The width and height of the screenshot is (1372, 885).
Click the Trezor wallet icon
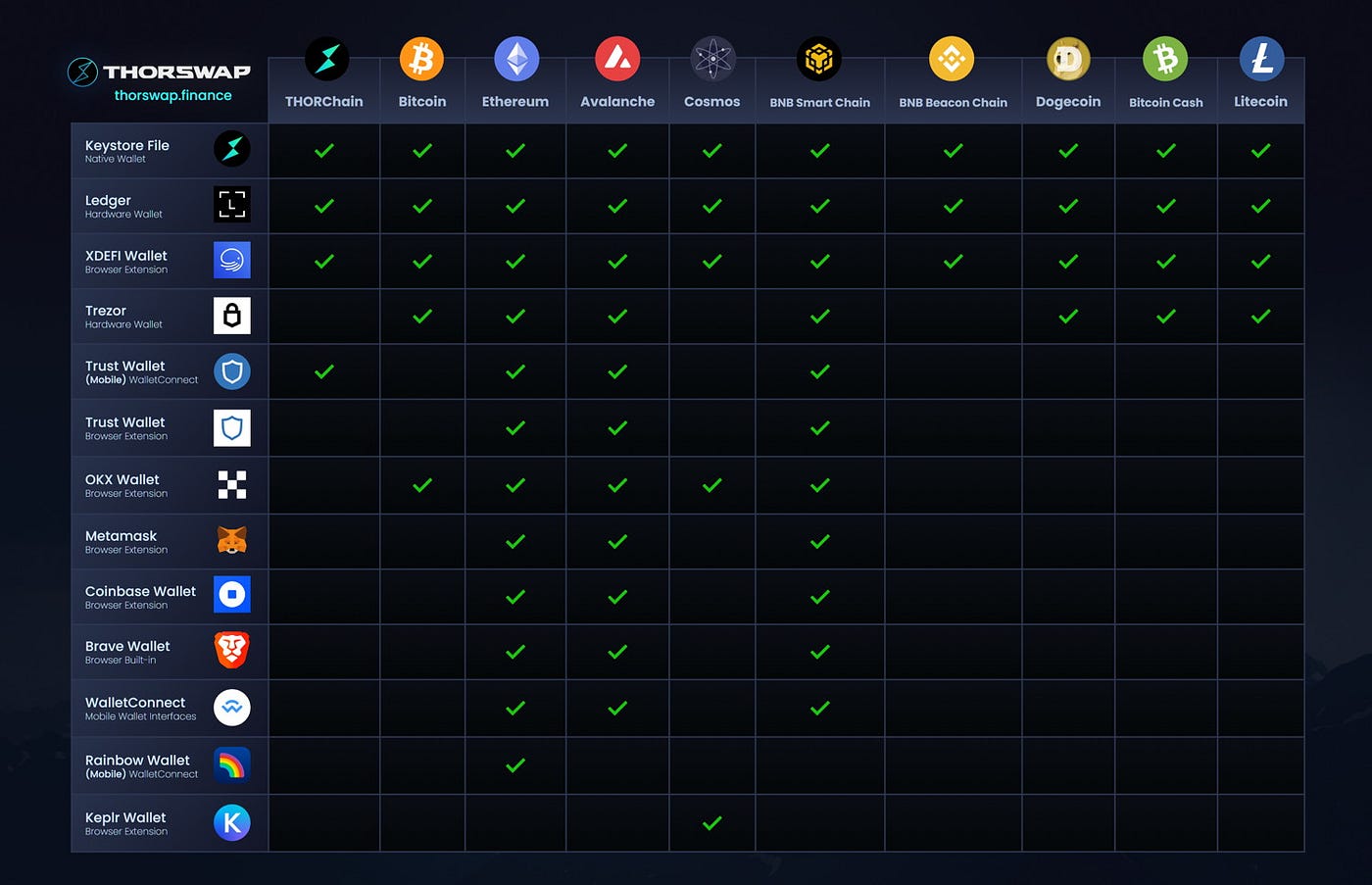[232, 316]
